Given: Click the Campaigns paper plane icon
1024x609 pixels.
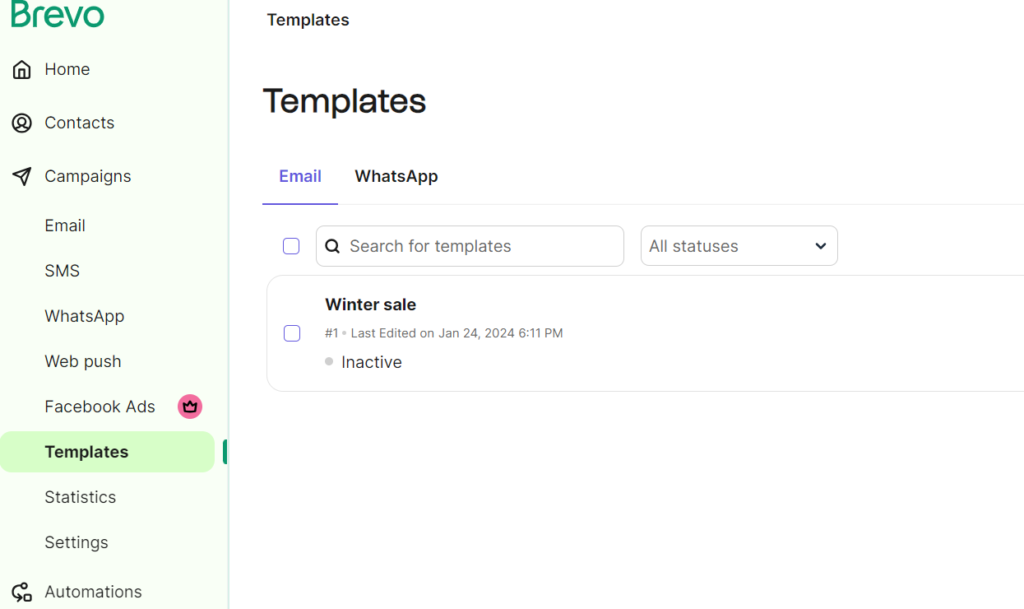Looking at the screenshot, I should click(x=21, y=177).
